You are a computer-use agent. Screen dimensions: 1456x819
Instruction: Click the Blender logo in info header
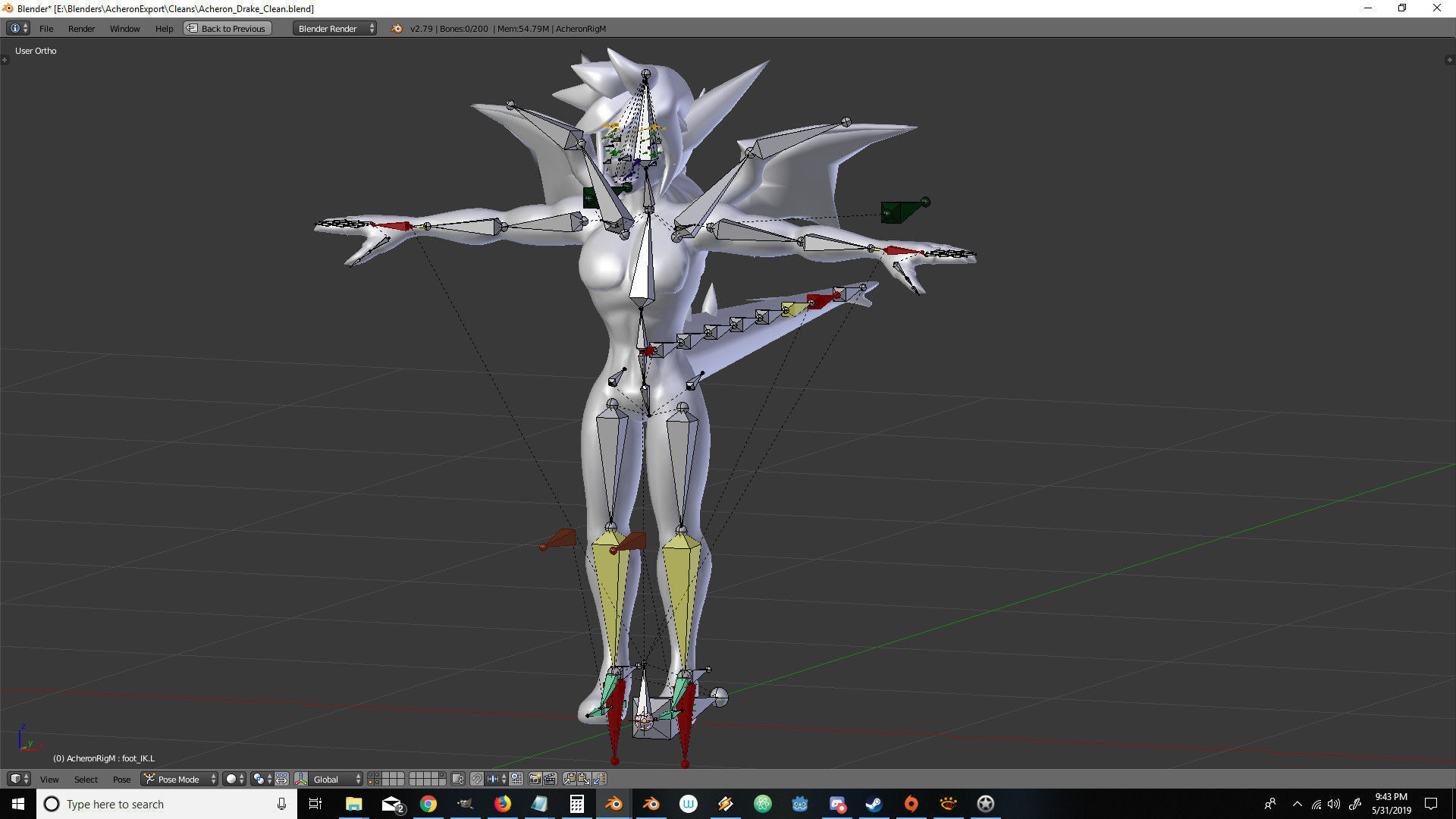tap(397, 29)
